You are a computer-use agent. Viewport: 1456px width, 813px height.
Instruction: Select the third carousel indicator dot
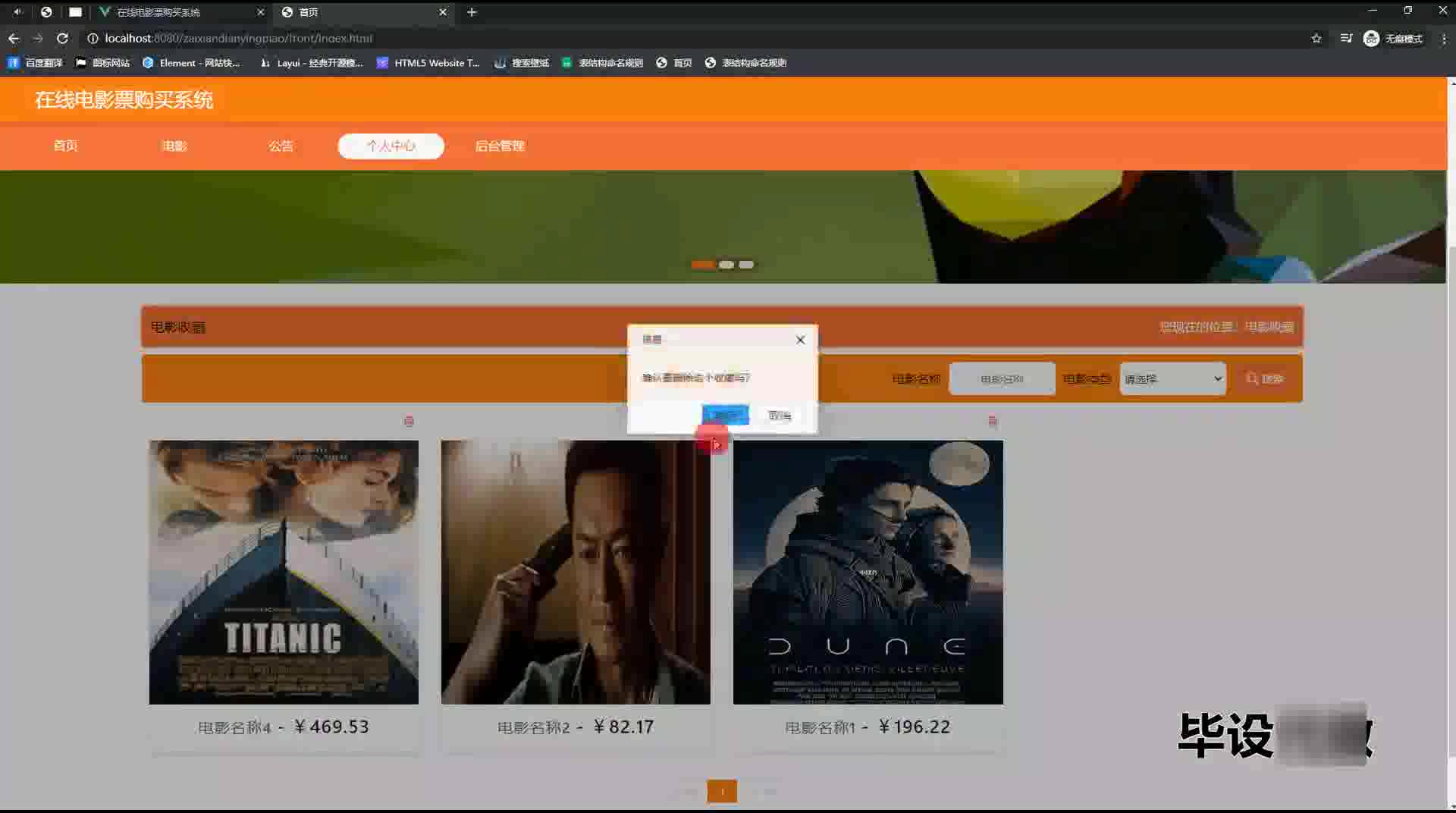(x=746, y=265)
